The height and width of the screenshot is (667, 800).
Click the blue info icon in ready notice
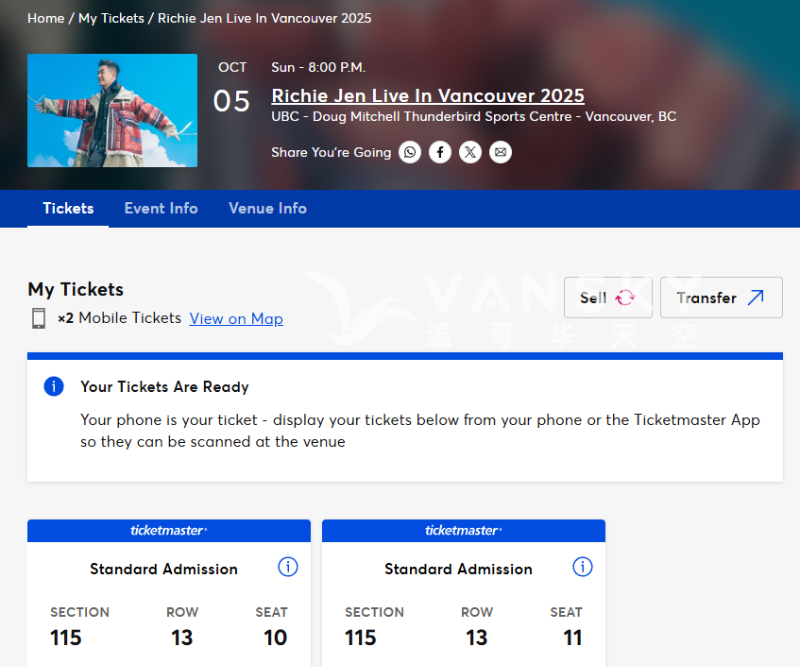click(x=54, y=386)
